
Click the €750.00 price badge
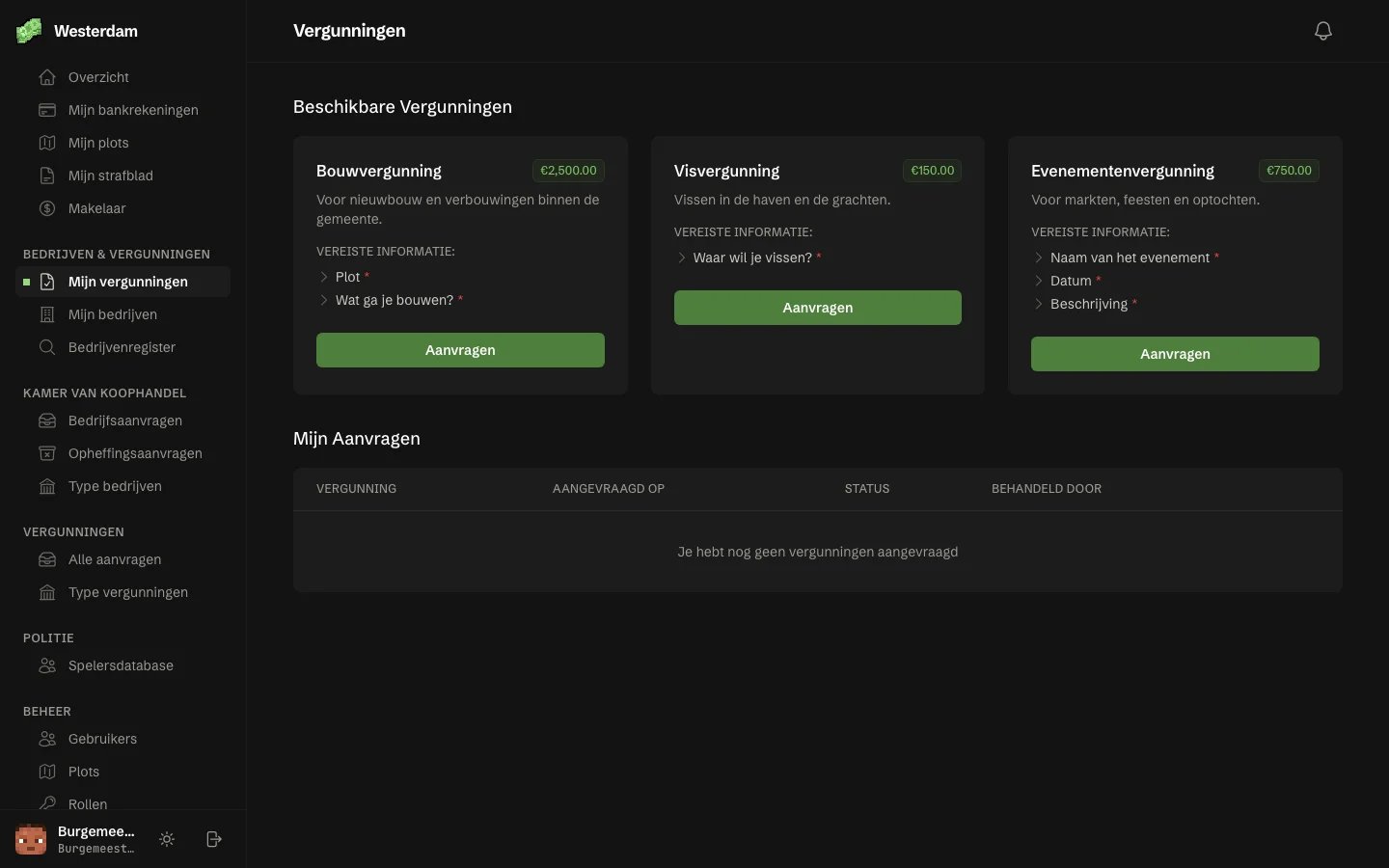point(1289,171)
